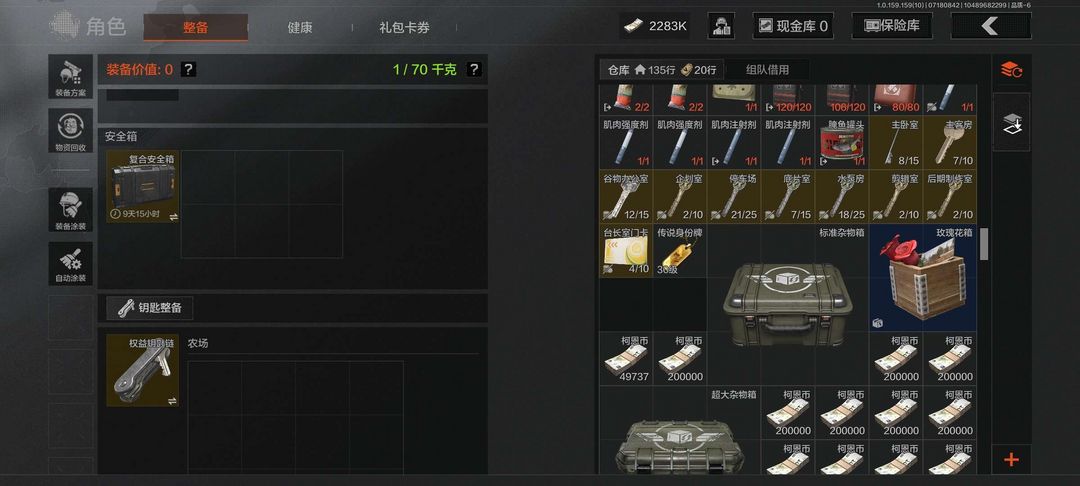
Task: Click the warehouse vertical scrollbar thumb
Action: [x=984, y=244]
